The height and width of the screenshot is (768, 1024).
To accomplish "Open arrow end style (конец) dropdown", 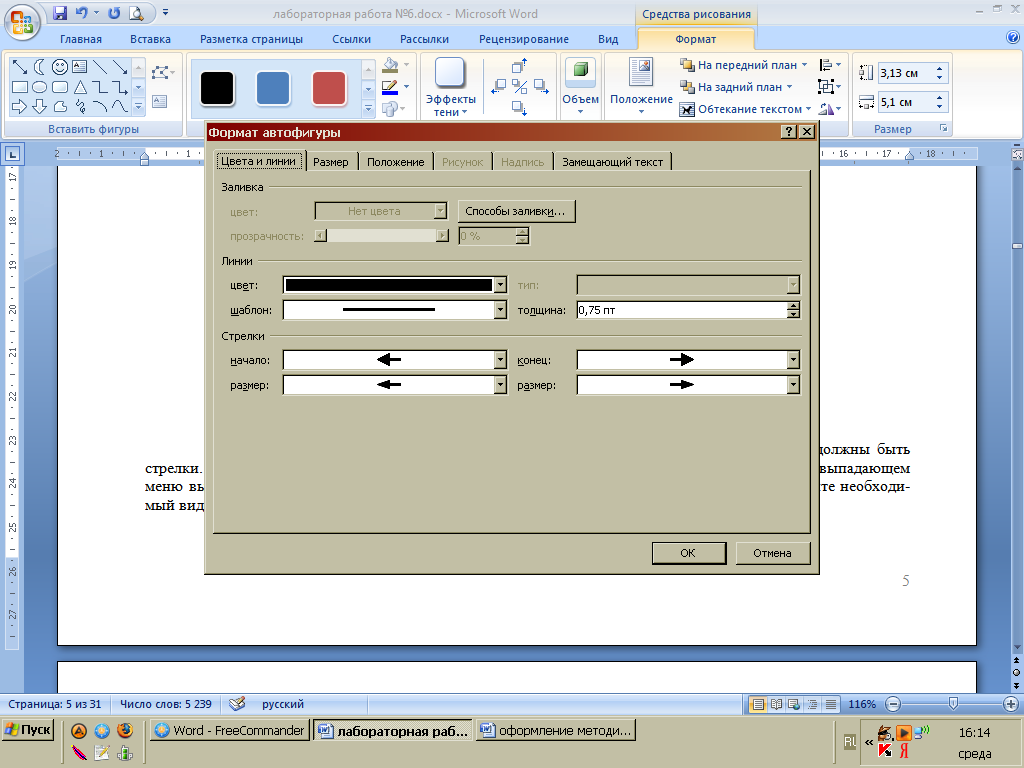I will [x=793, y=359].
